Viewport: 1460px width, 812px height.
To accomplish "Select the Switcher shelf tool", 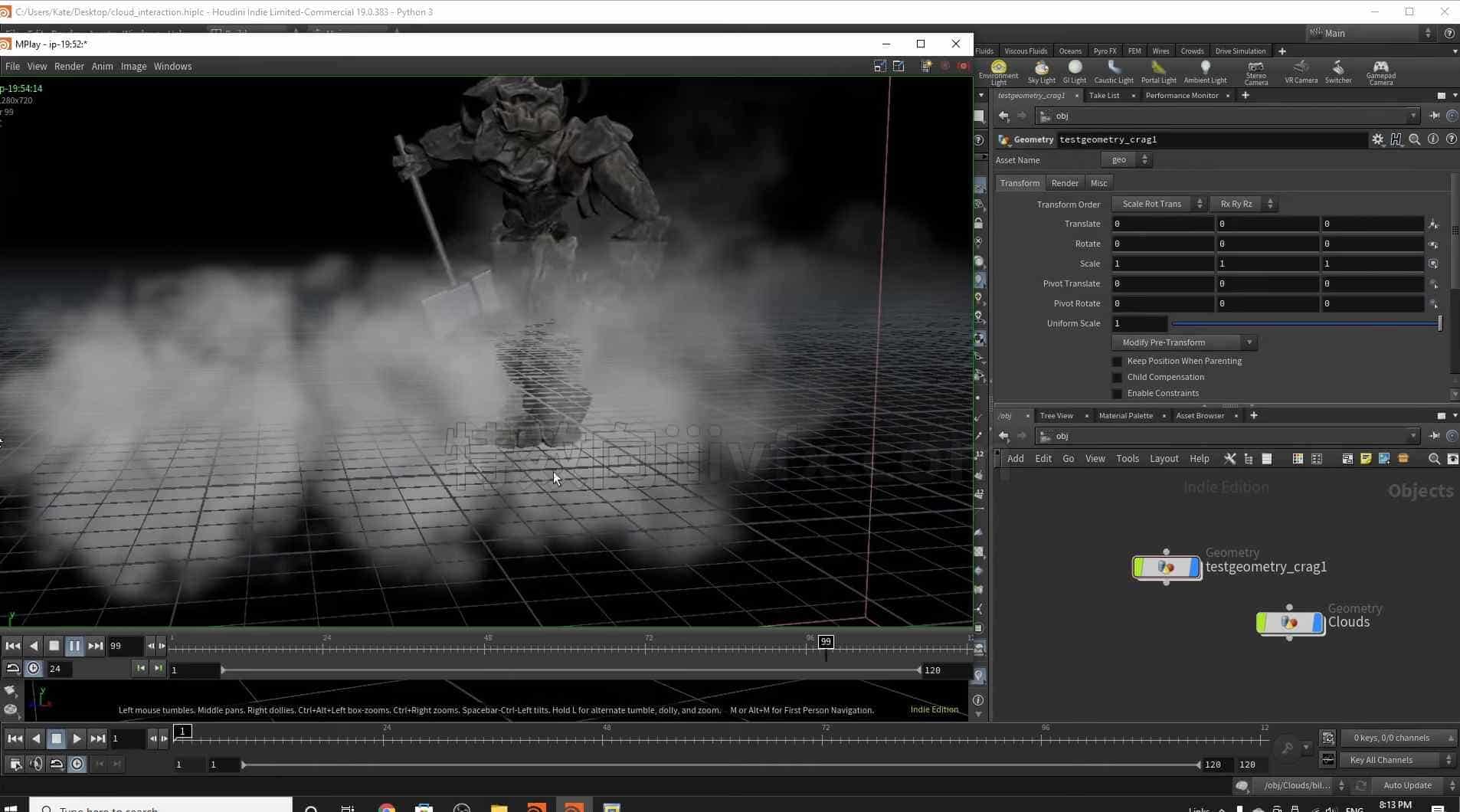I will pos(1338,72).
